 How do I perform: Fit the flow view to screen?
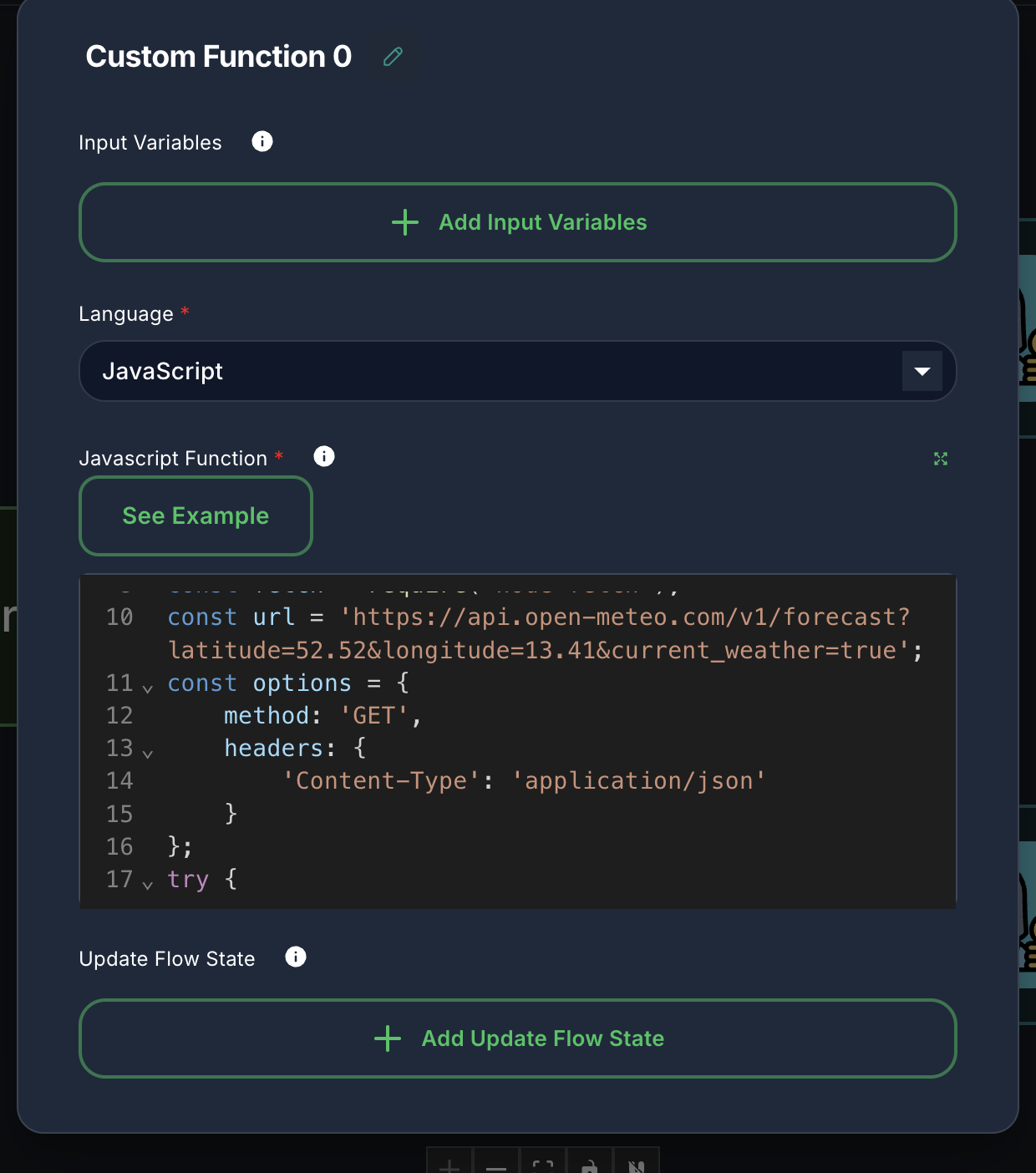tap(542, 1166)
